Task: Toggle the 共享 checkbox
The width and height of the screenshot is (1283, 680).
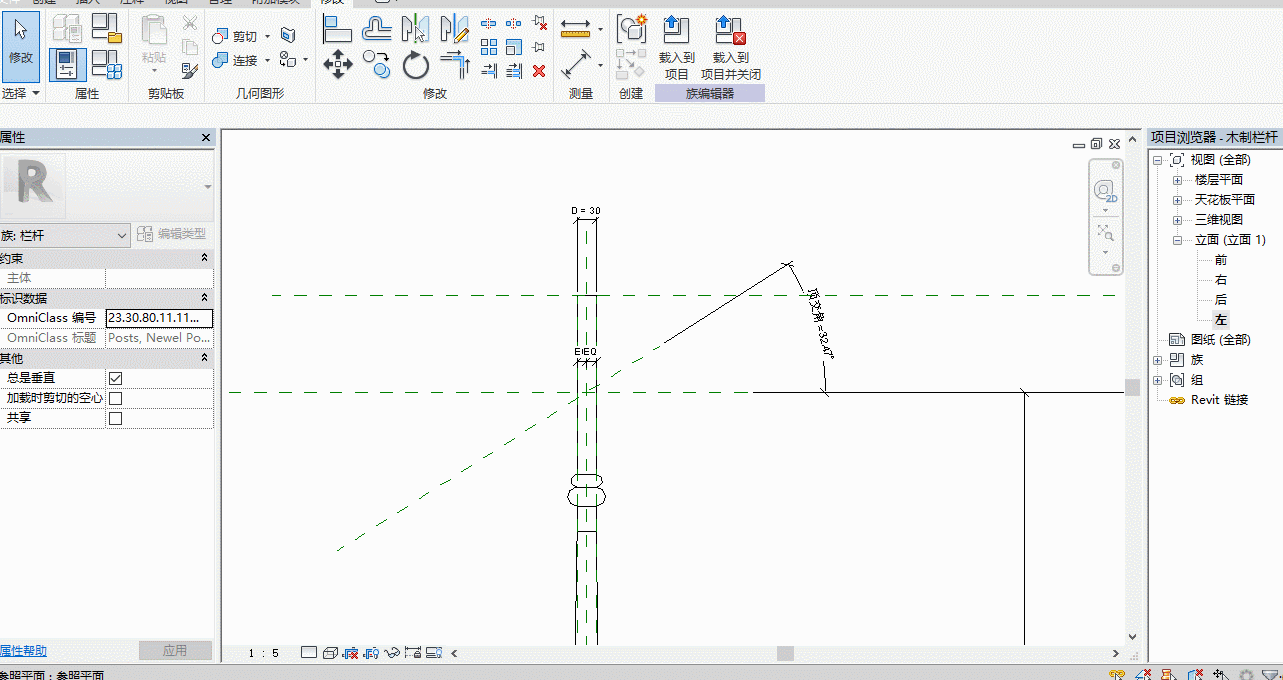Action: (115, 418)
